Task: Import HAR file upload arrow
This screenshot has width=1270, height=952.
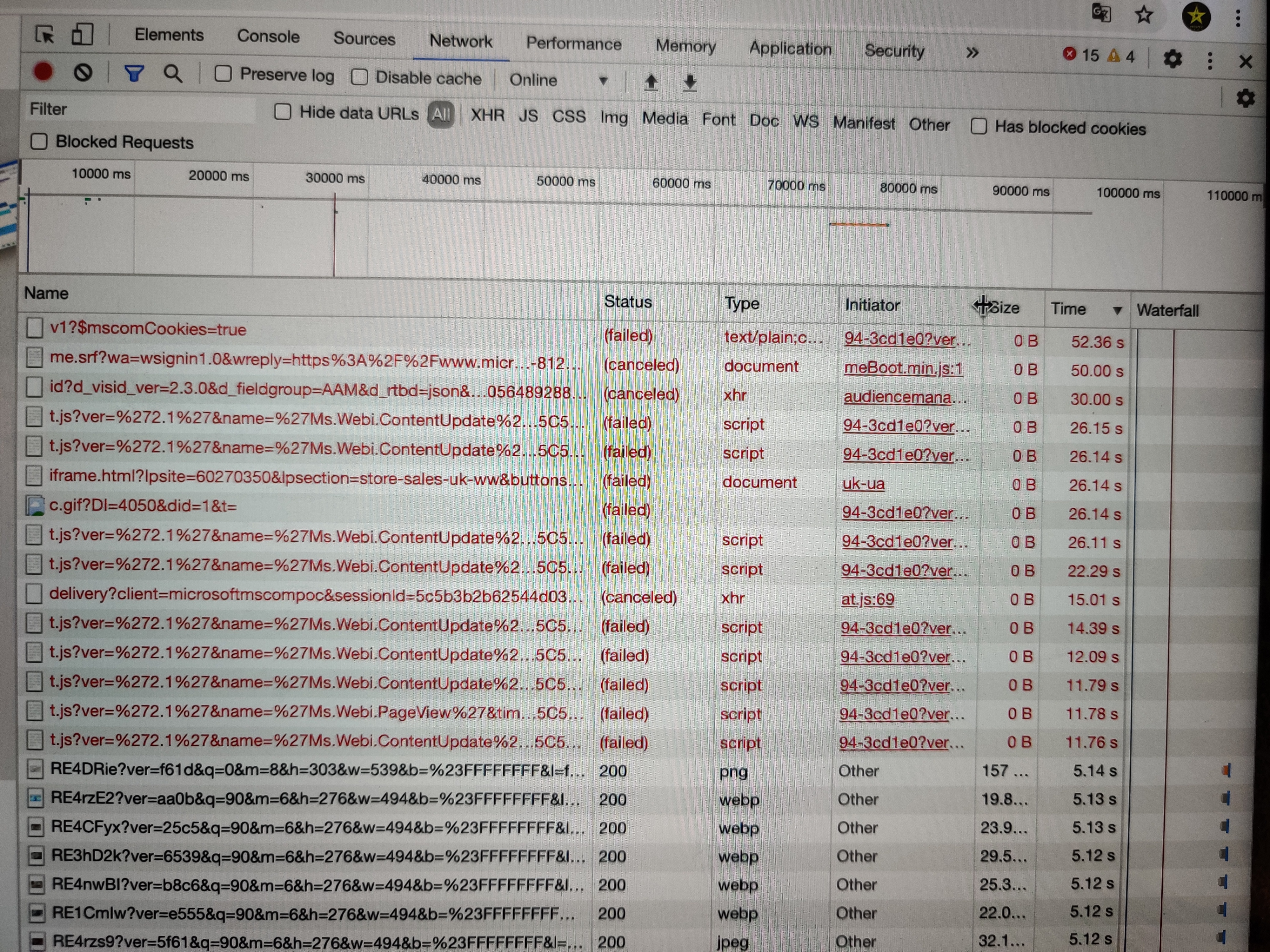Action: click(651, 82)
